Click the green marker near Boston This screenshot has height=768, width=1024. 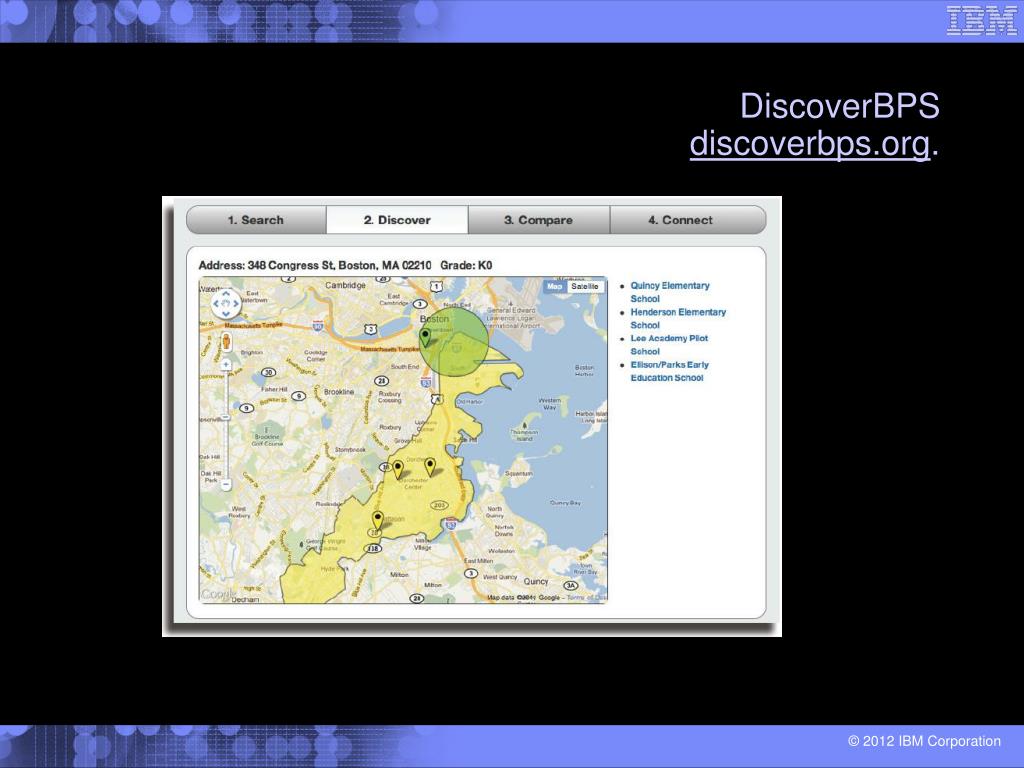425,337
